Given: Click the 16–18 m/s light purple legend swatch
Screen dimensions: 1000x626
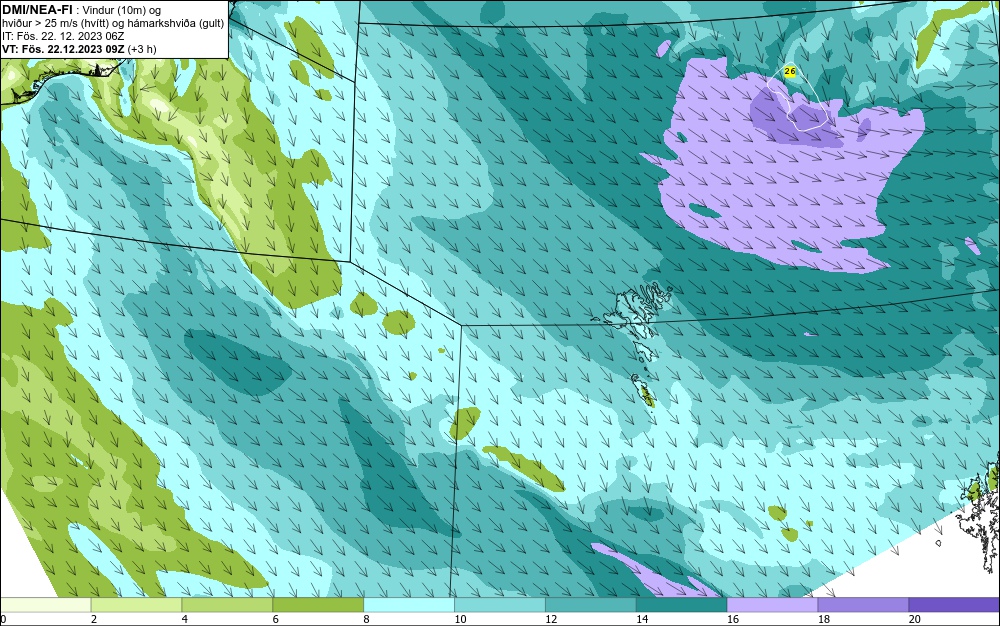Looking at the screenshot, I should click(772, 604).
